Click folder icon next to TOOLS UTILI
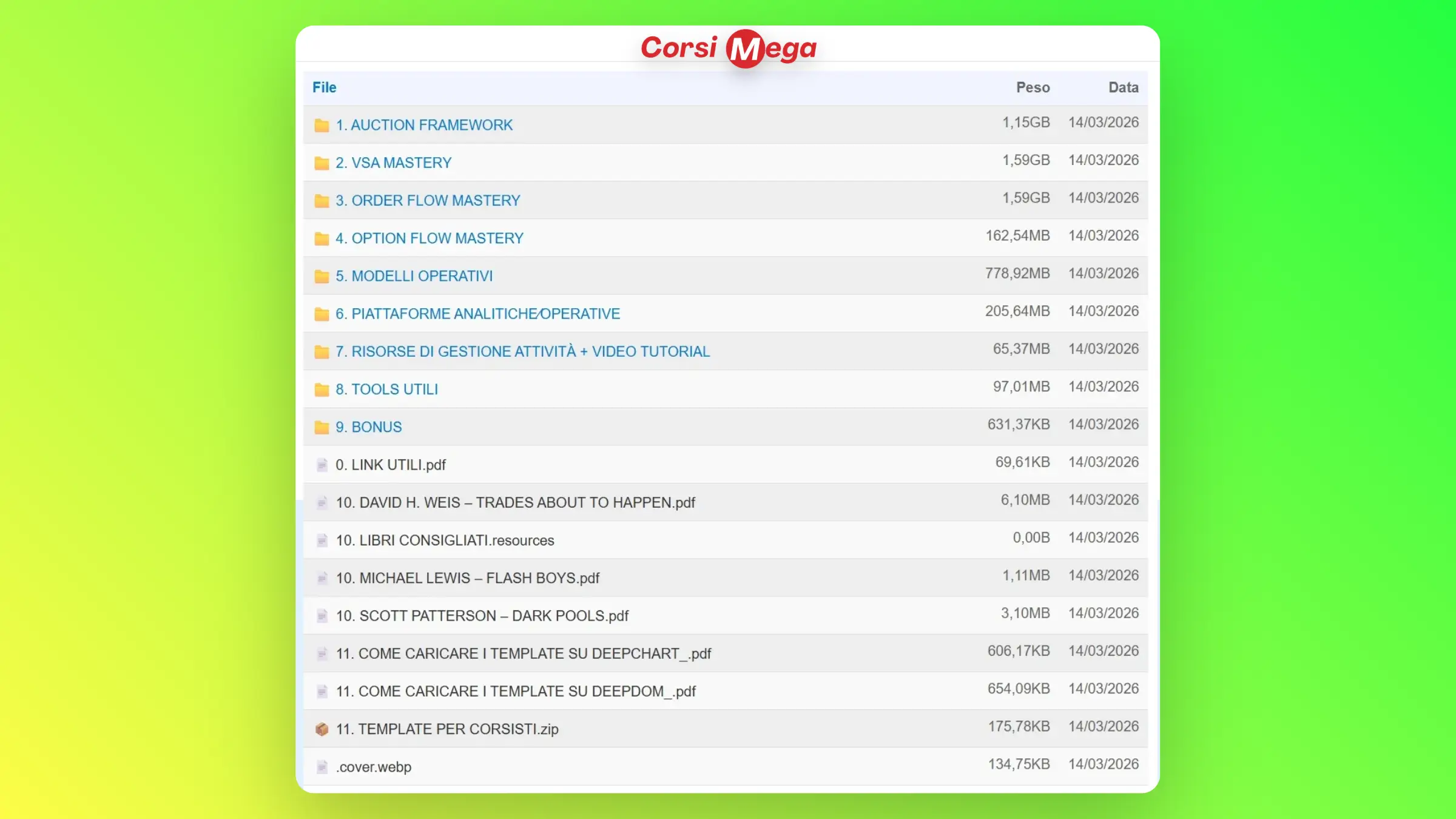 322,389
